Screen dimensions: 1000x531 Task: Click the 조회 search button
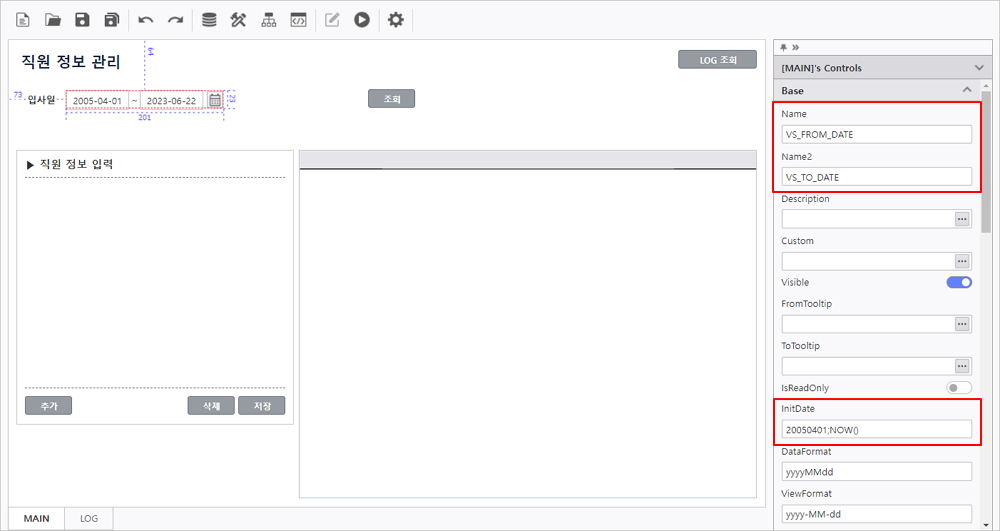(392, 99)
